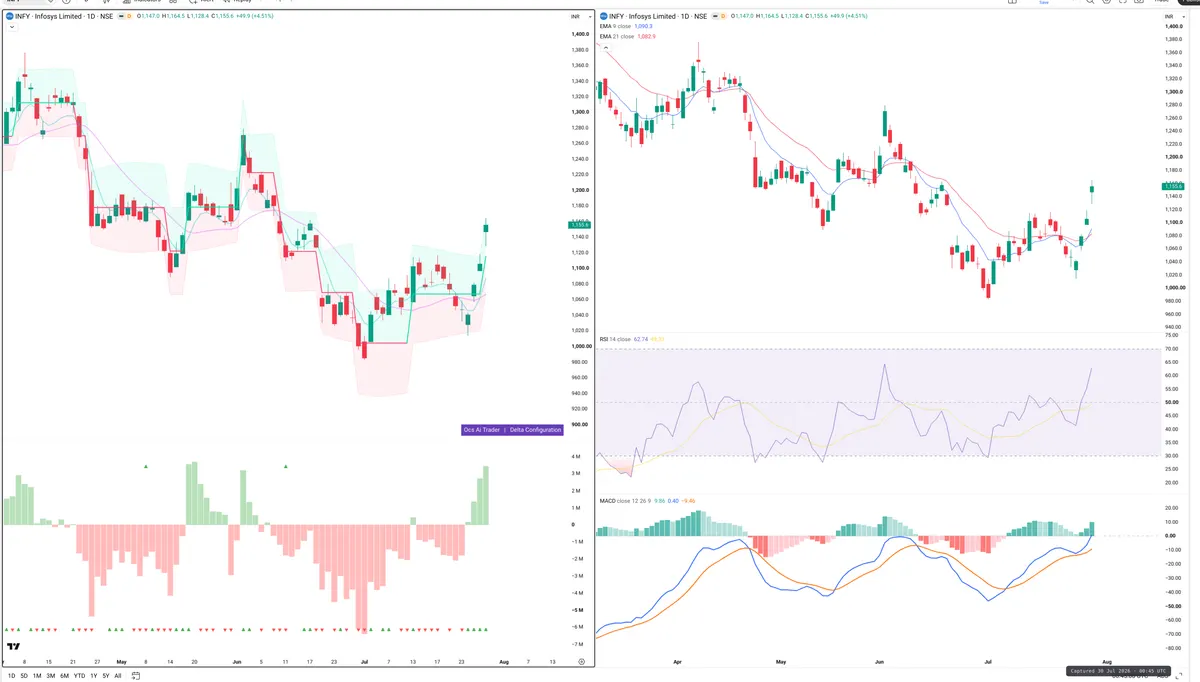This screenshot has width=1200, height=682.
Task: Click Jul label on right chart time axis
Action: 989,662
